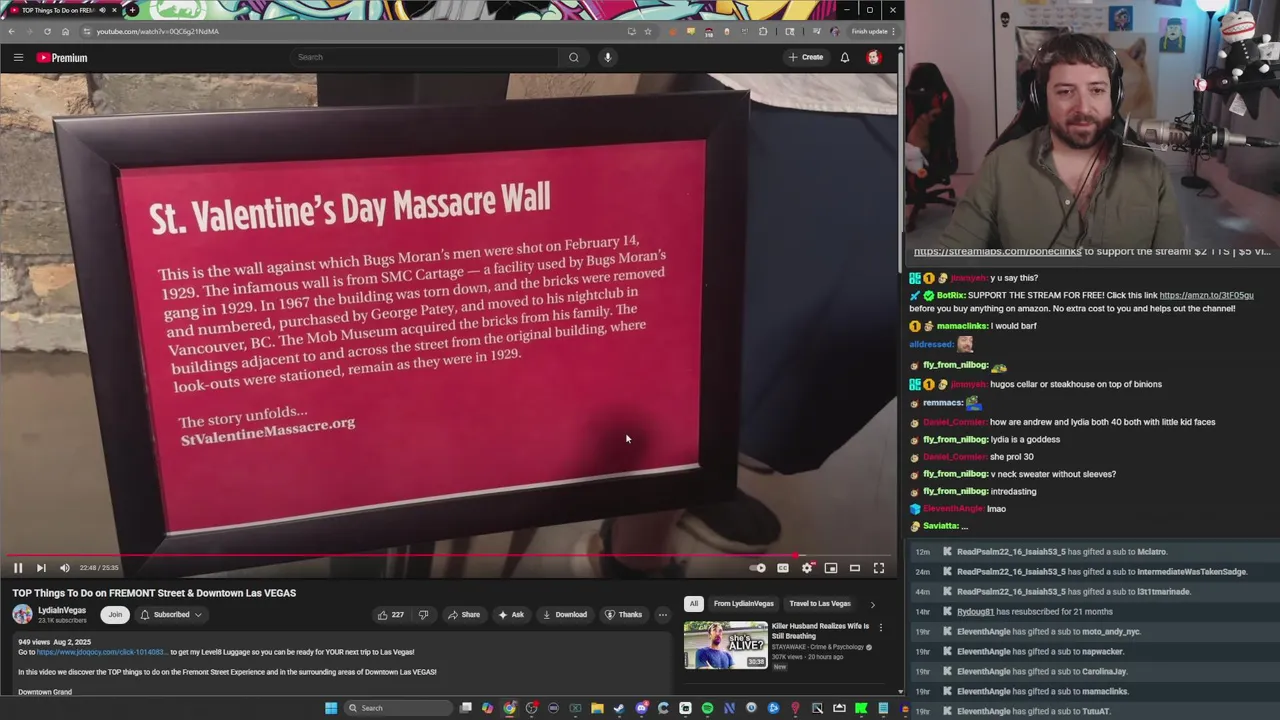Open the YouTube hamburger guide menu

pos(18,57)
